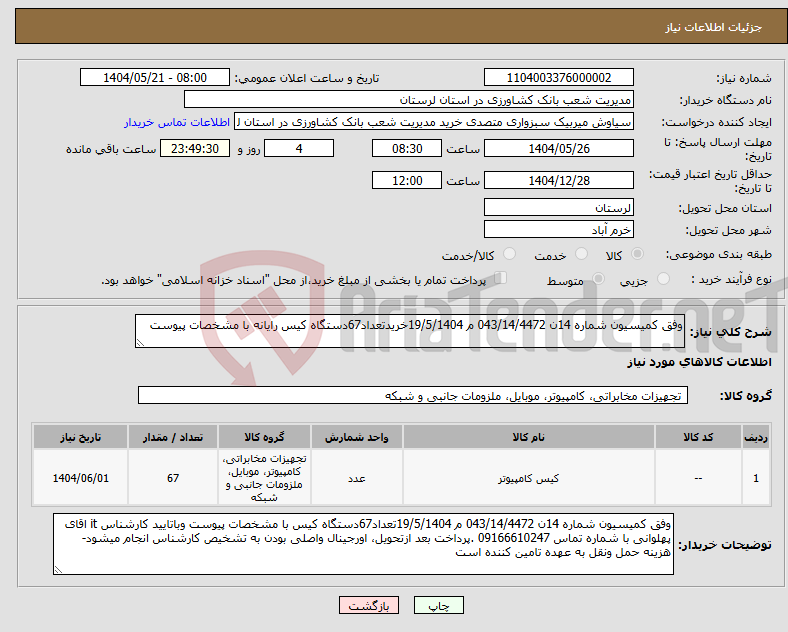Click the validity time field 12:00

[407, 180]
